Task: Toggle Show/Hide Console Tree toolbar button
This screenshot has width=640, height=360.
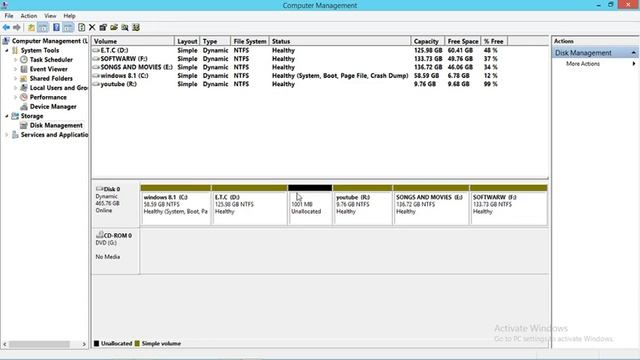Action: click(43, 27)
